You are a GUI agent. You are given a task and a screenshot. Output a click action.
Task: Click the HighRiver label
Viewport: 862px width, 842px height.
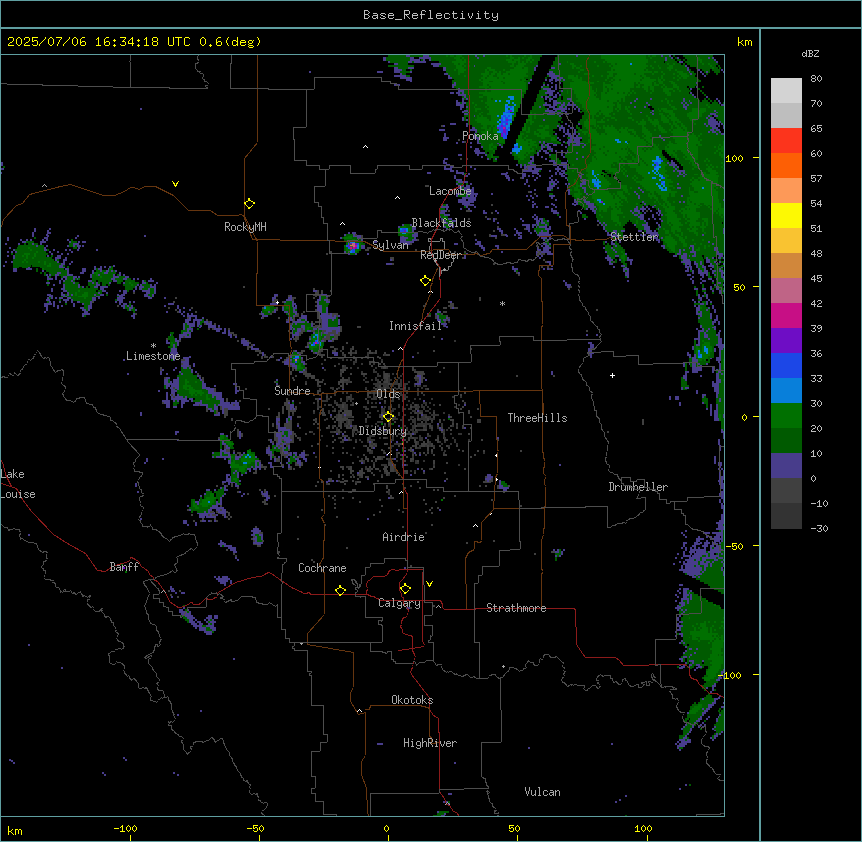point(430,743)
